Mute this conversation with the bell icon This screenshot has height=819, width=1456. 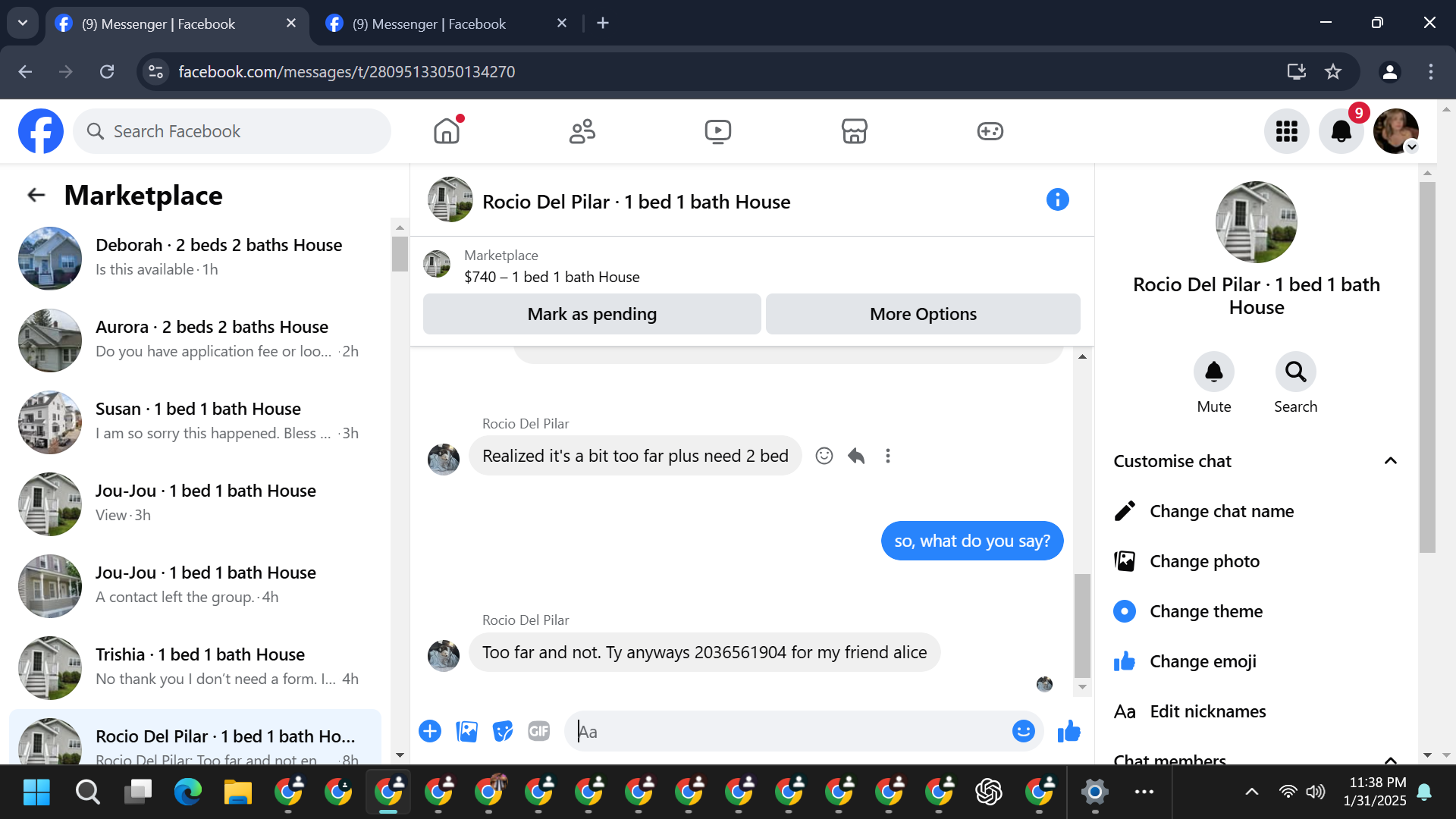(1214, 372)
